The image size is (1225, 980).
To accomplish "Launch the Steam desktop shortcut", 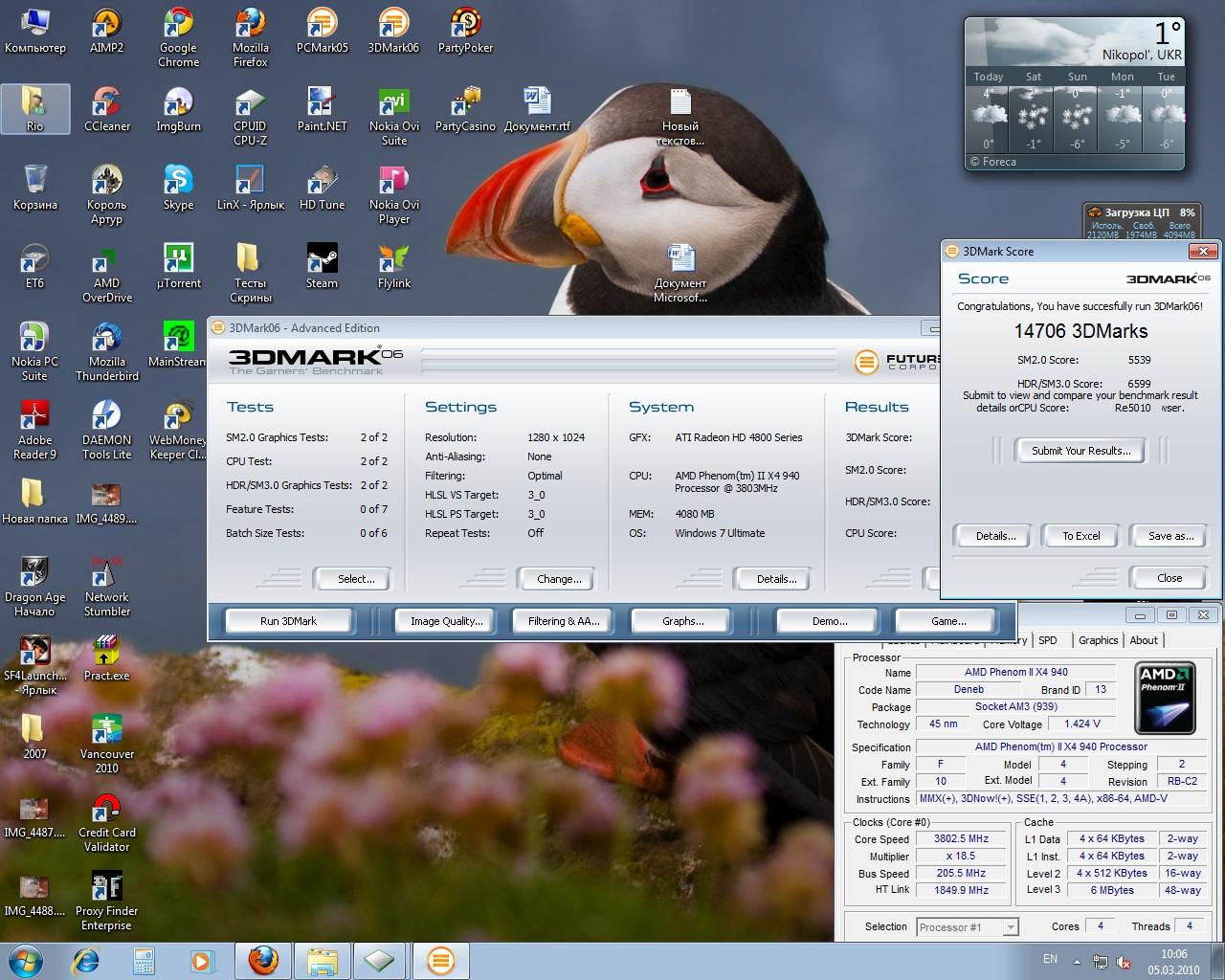I will (322, 266).
